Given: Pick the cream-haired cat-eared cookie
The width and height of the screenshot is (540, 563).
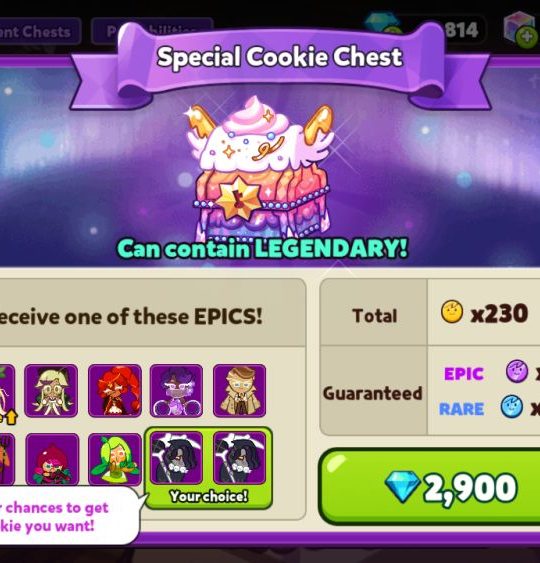Looking at the screenshot, I should (x=51, y=391).
